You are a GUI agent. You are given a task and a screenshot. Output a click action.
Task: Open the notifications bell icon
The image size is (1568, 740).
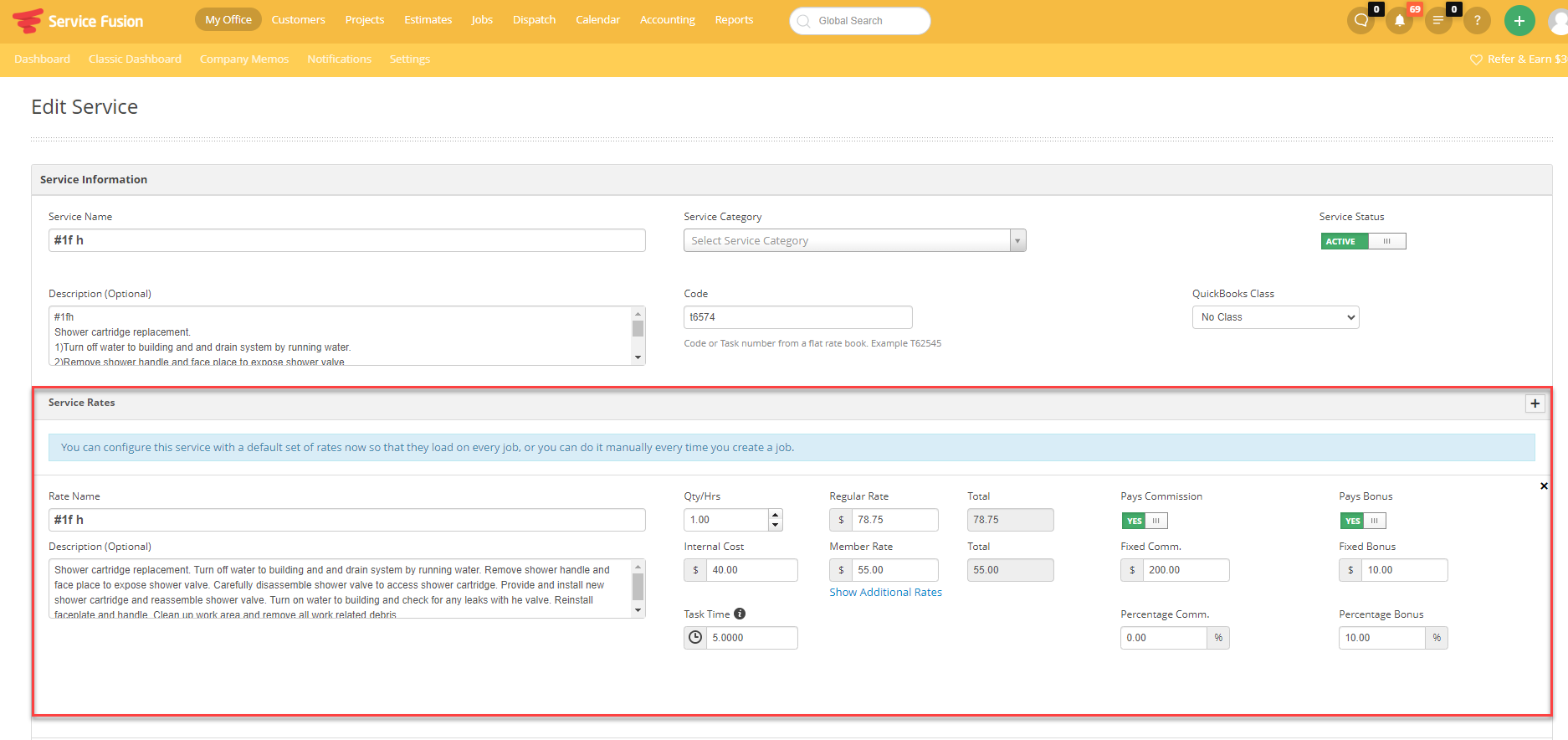(1400, 20)
